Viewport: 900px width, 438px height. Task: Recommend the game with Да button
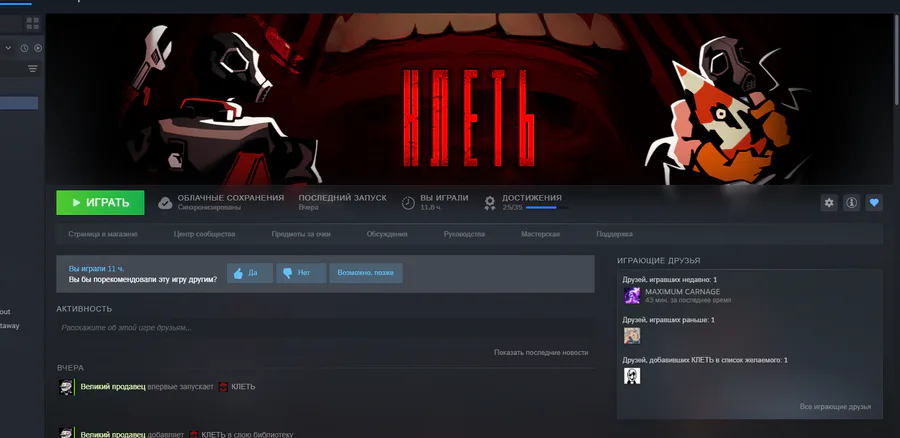tap(250, 273)
